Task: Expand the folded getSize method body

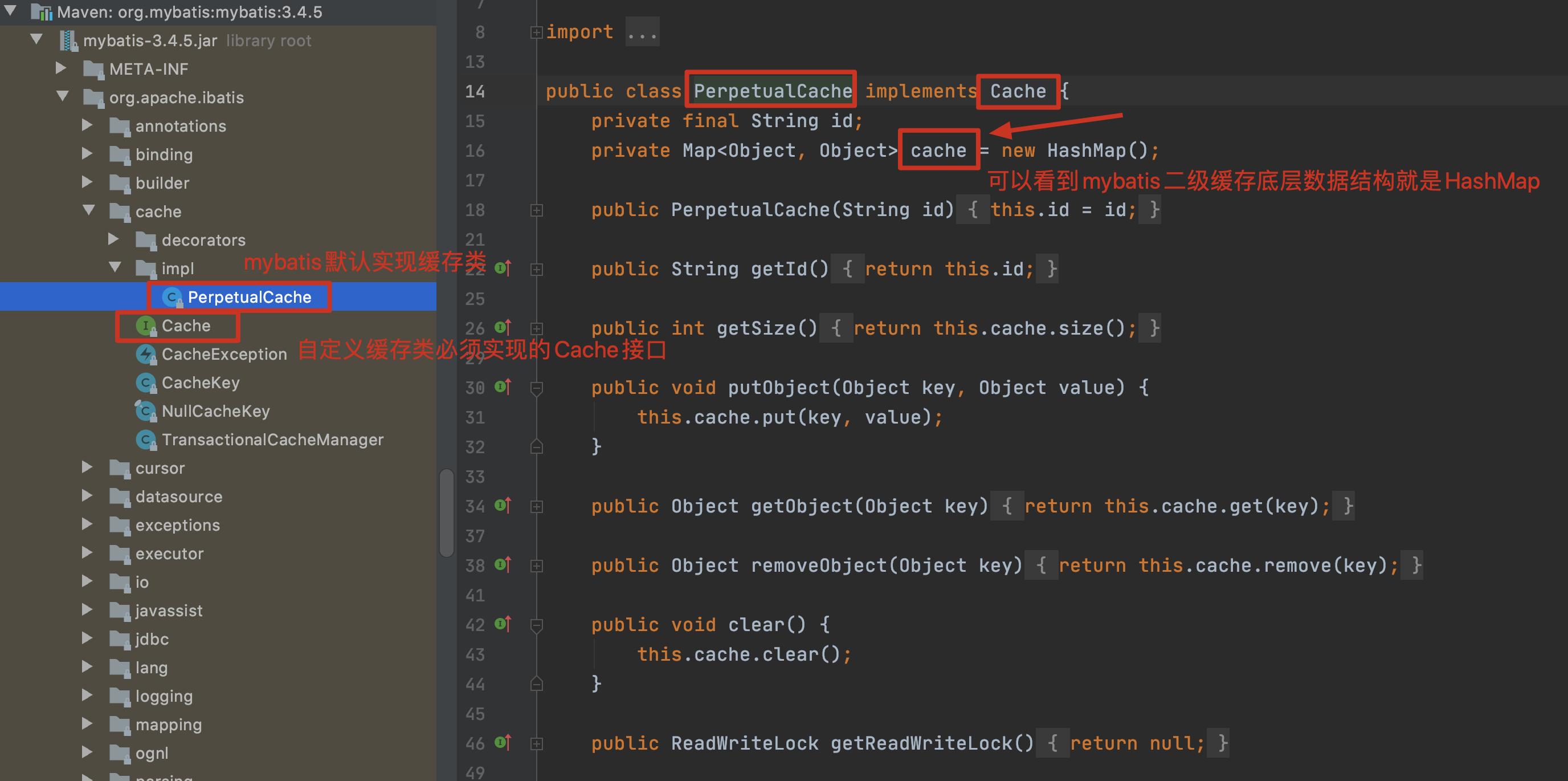Action: (x=536, y=328)
